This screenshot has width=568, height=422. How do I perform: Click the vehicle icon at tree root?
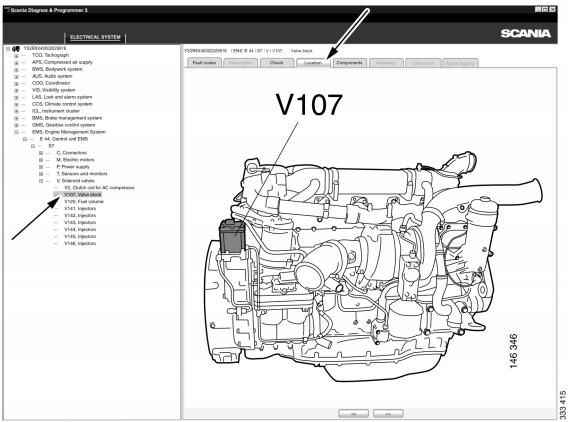[x=16, y=49]
